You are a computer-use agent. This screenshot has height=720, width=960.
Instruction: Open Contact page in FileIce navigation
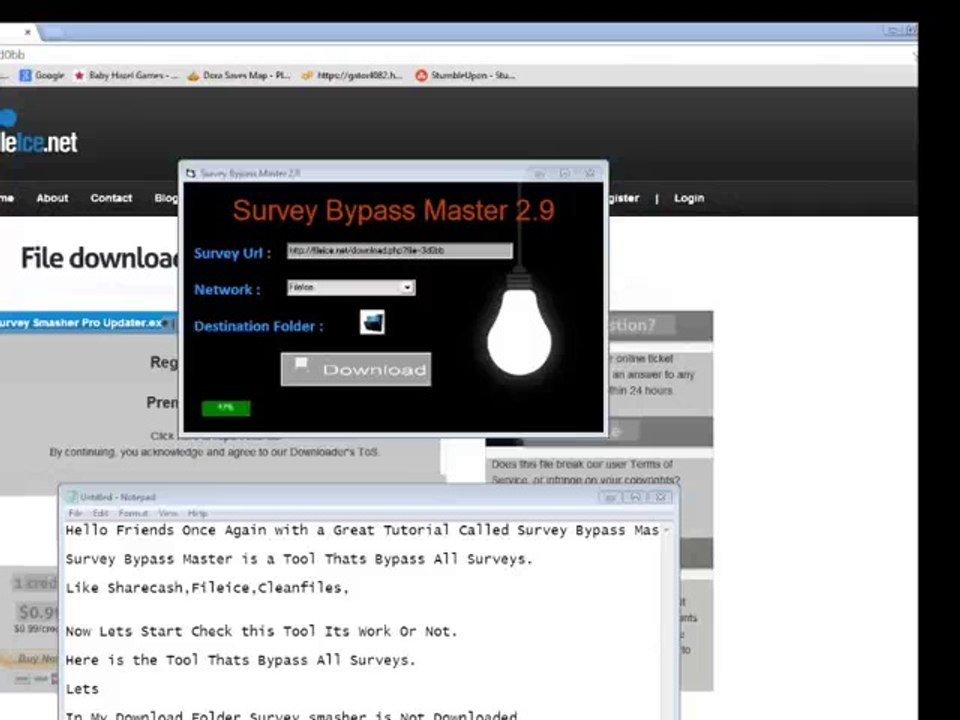(111, 198)
